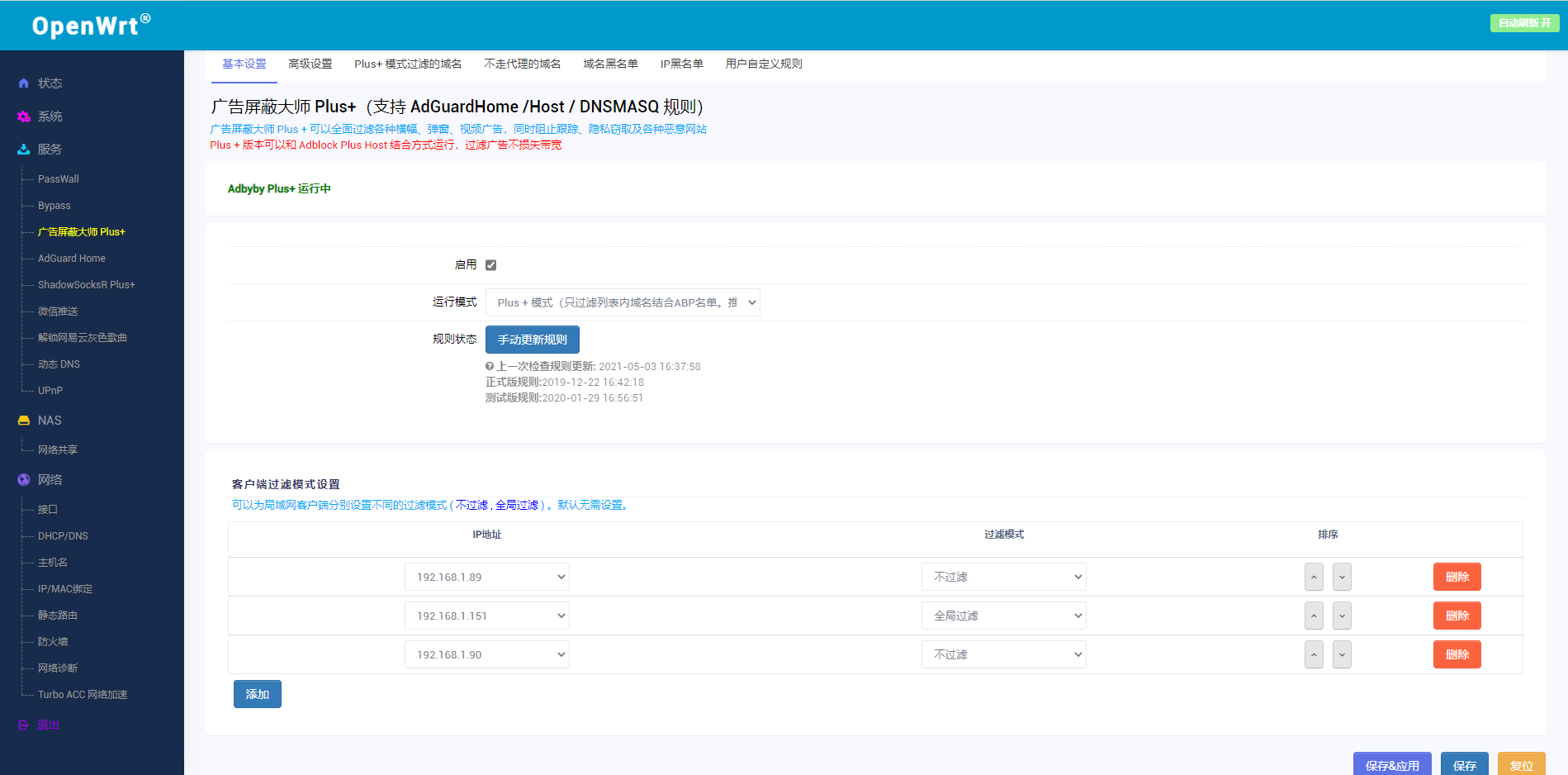Open 主机名 in sidebar
This screenshot has height=775, width=1568.
53,563
